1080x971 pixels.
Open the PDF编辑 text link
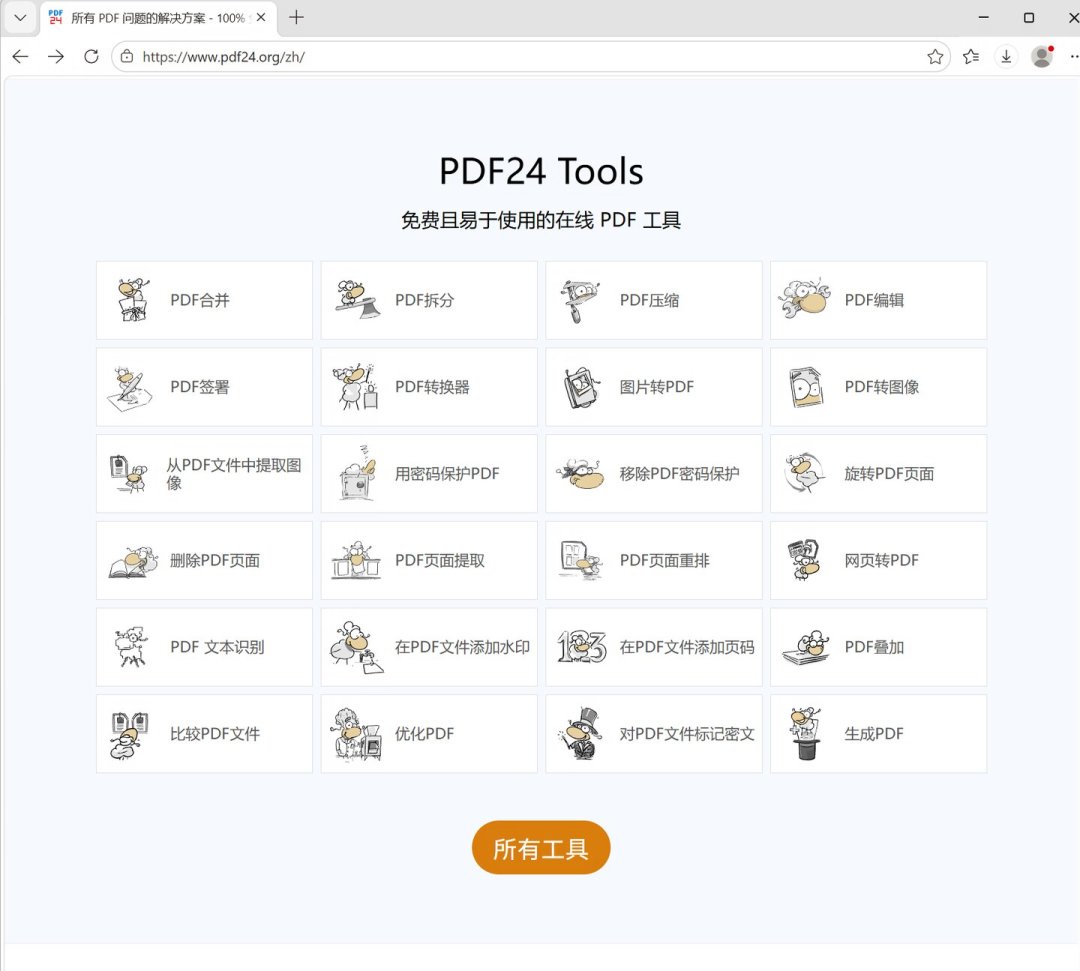pyautogui.click(x=874, y=300)
